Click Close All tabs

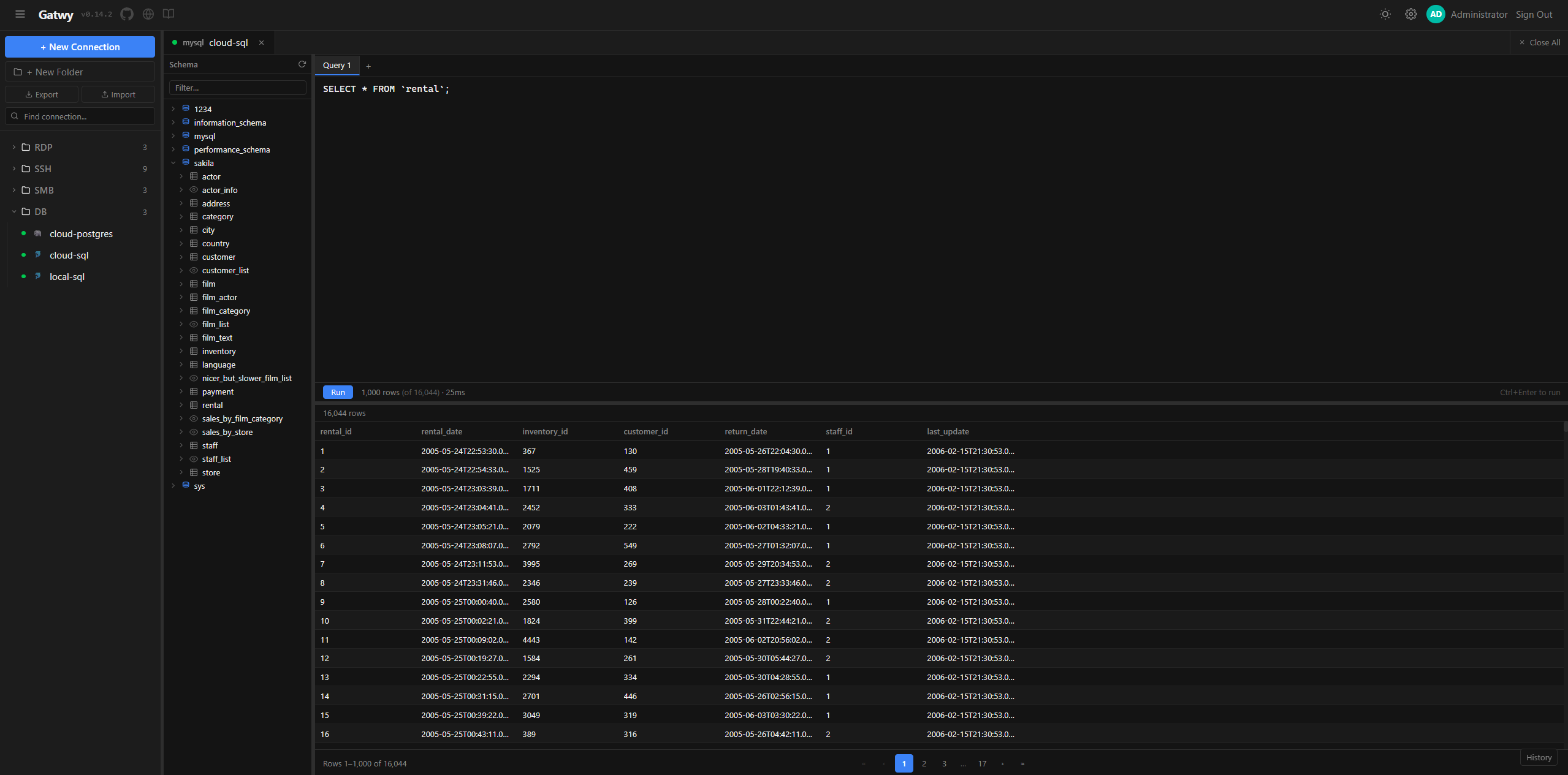(x=1539, y=43)
